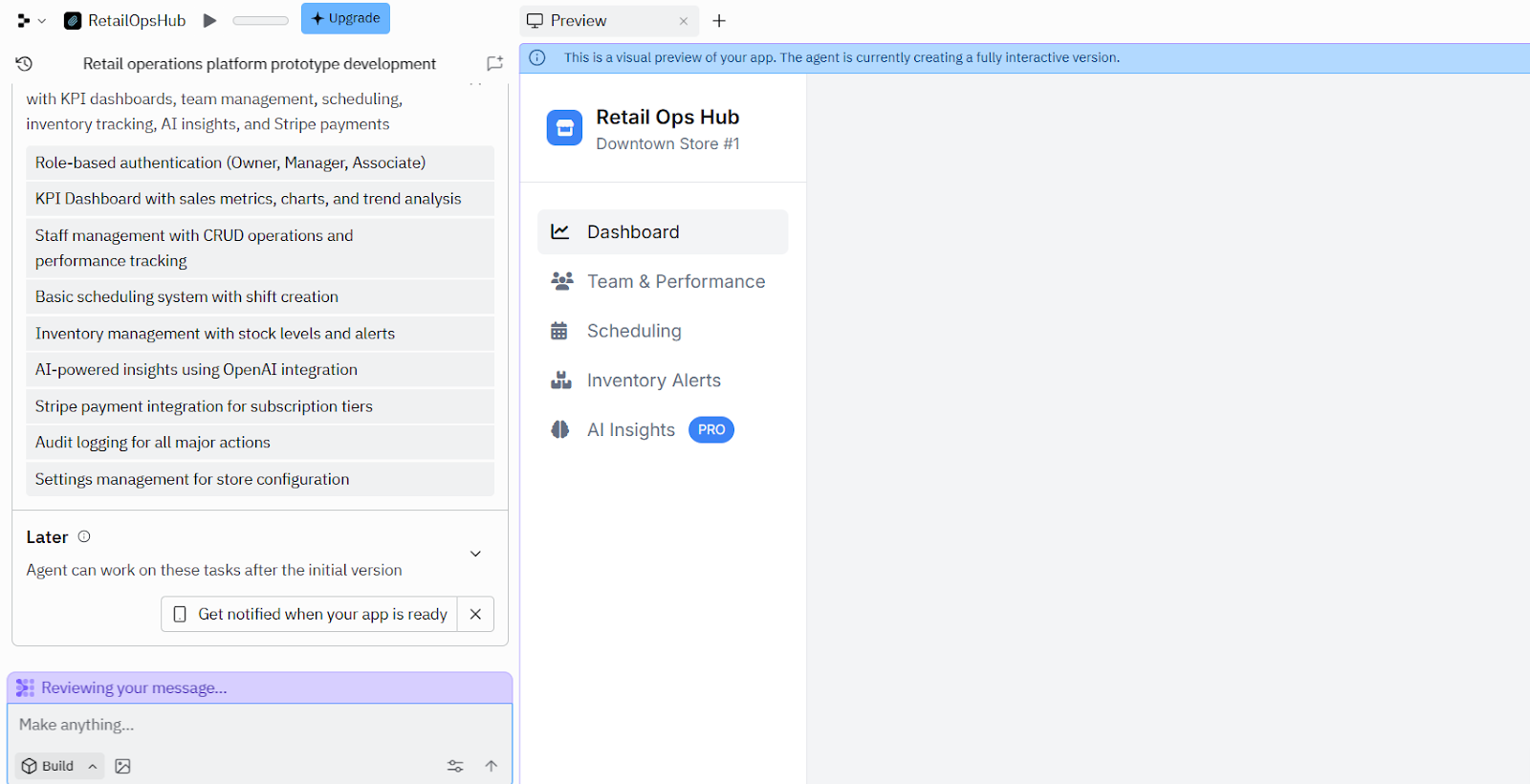Open a new tab with plus button

[x=719, y=21]
